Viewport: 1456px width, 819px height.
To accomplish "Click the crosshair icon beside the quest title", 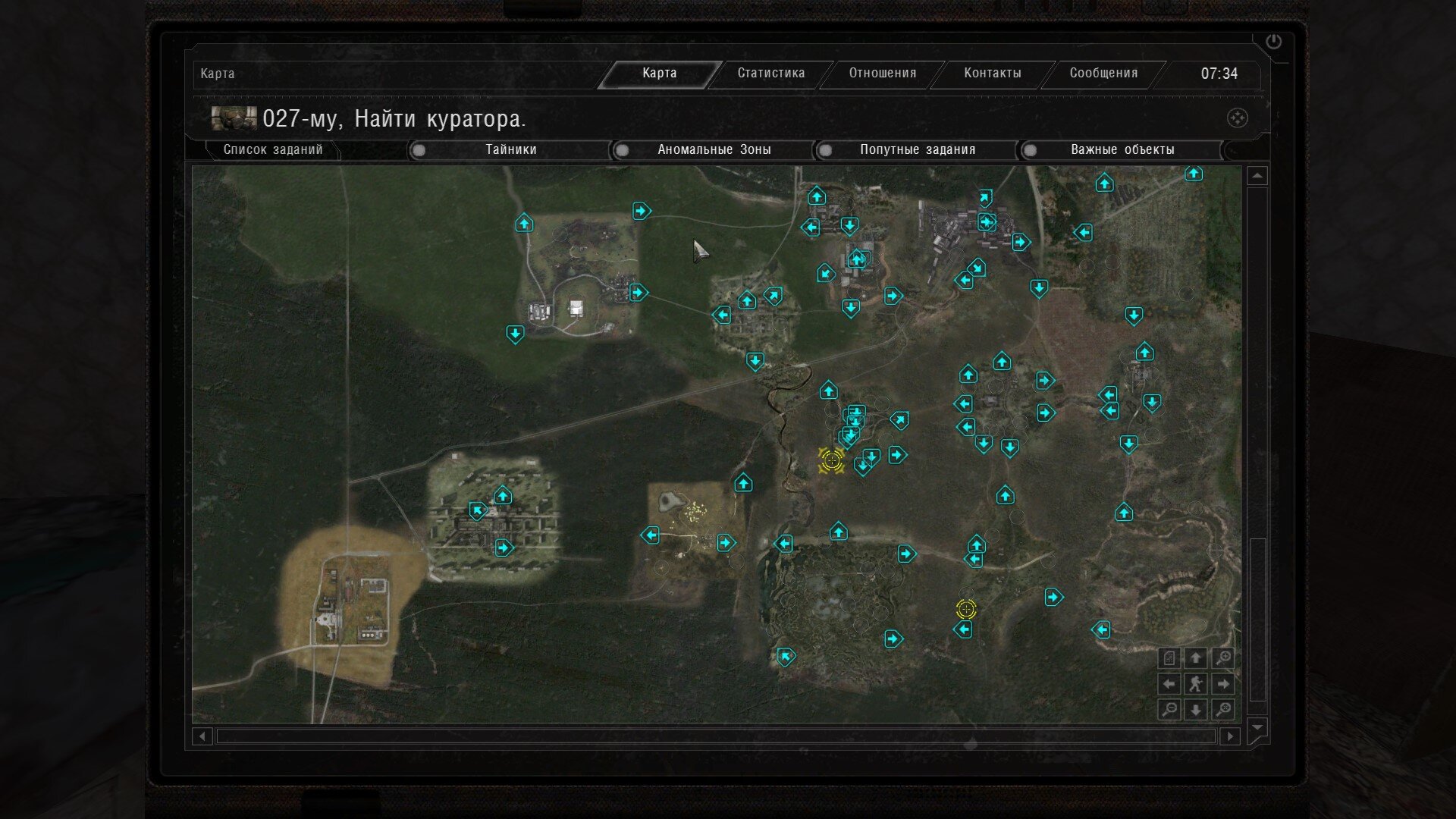I will click(x=1237, y=118).
